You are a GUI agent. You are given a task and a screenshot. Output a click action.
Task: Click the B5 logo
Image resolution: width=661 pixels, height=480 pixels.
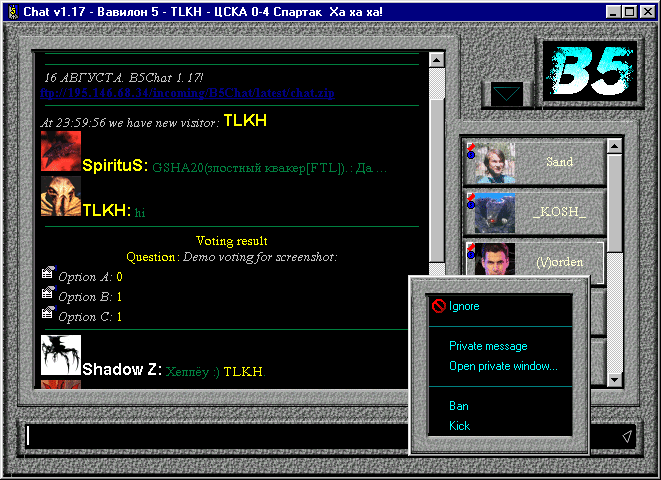[594, 72]
